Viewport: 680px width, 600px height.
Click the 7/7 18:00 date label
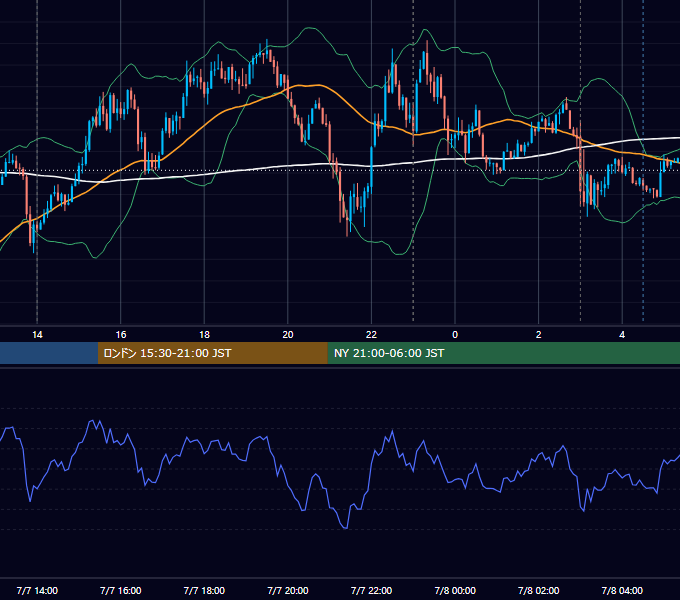[x=204, y=591]
